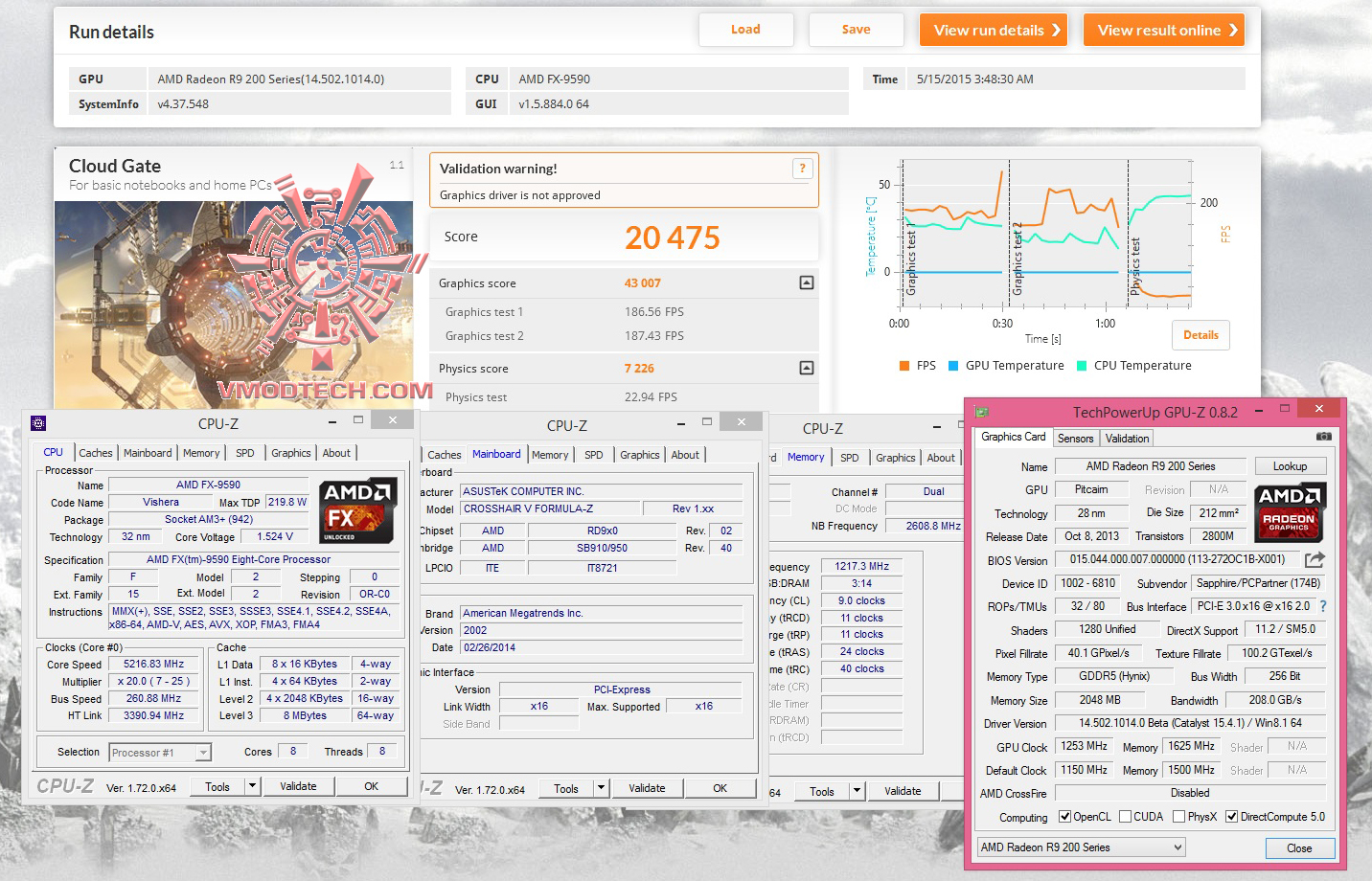Screen dimensions: 1372x881
Task: Open the Processor #1 selection dropdown
Action: 203,753
